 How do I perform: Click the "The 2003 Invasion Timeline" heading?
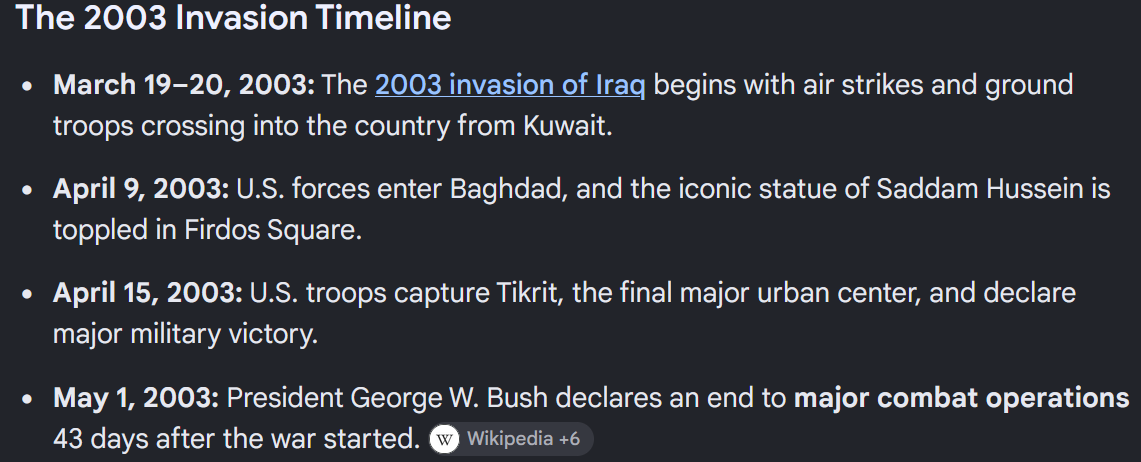(x=234, y=17)
